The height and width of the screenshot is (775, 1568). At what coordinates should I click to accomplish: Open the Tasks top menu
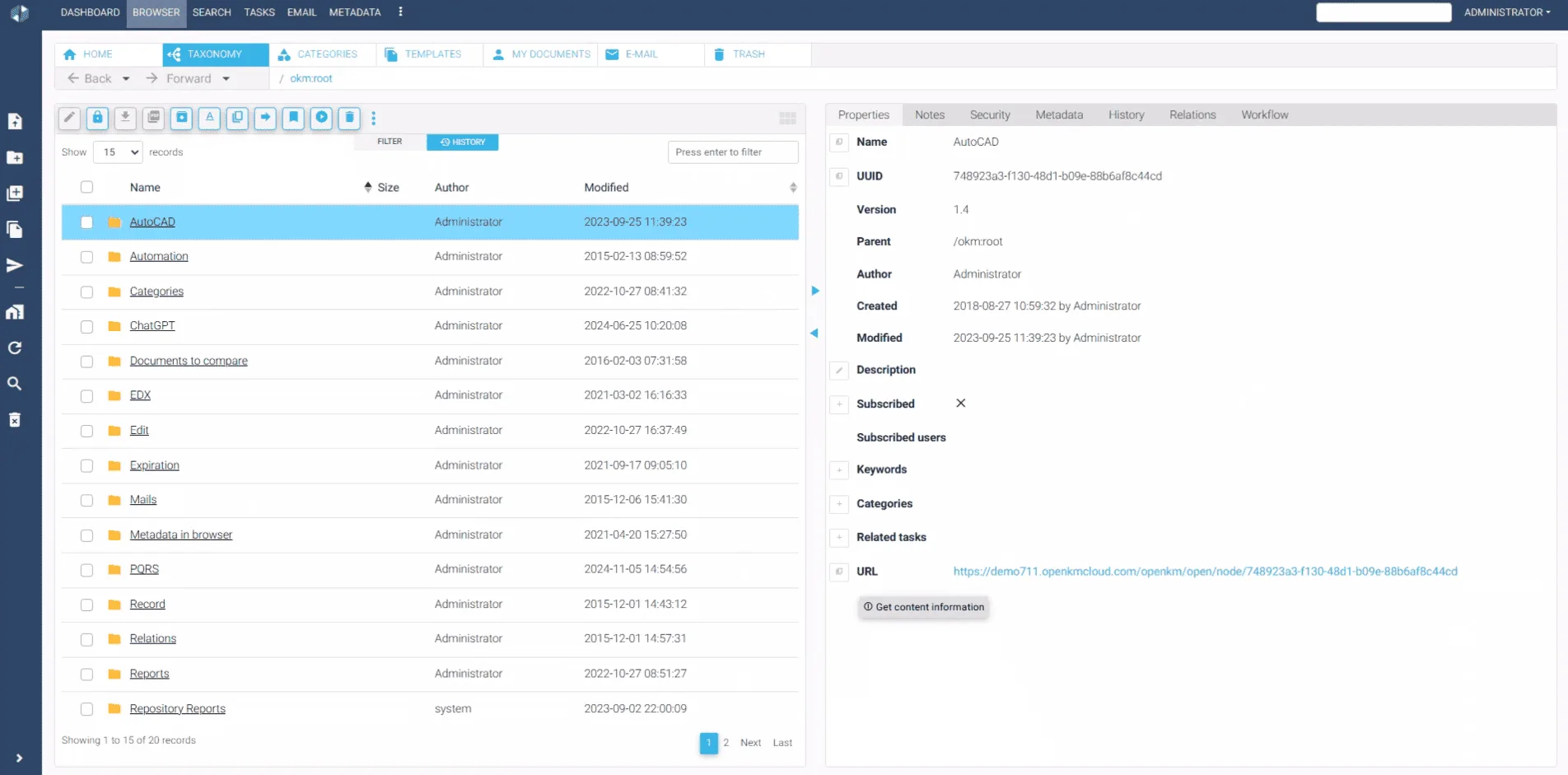click(259, 12)
